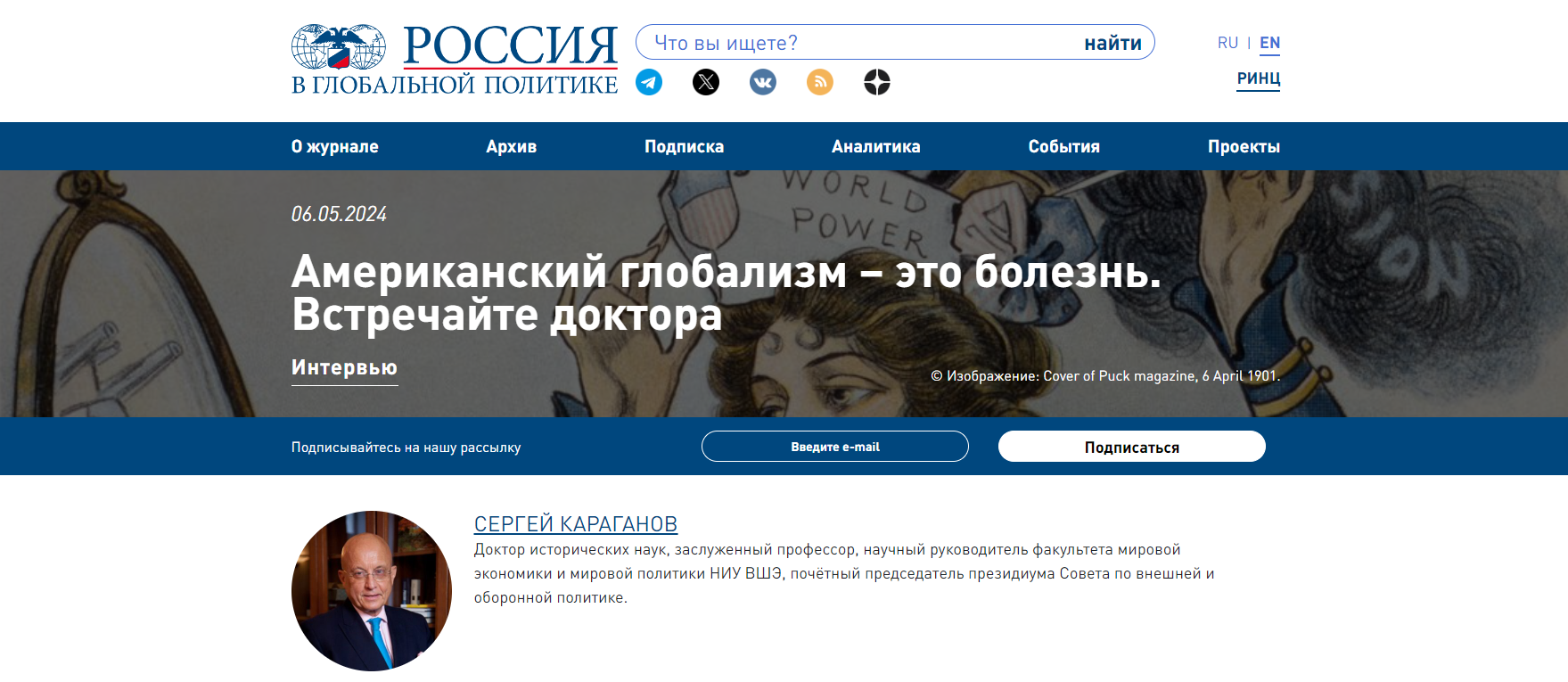Go to 'Проекты' in the navigation bar
This screenshot has width=1568, height=682.
coord(1244,146)
